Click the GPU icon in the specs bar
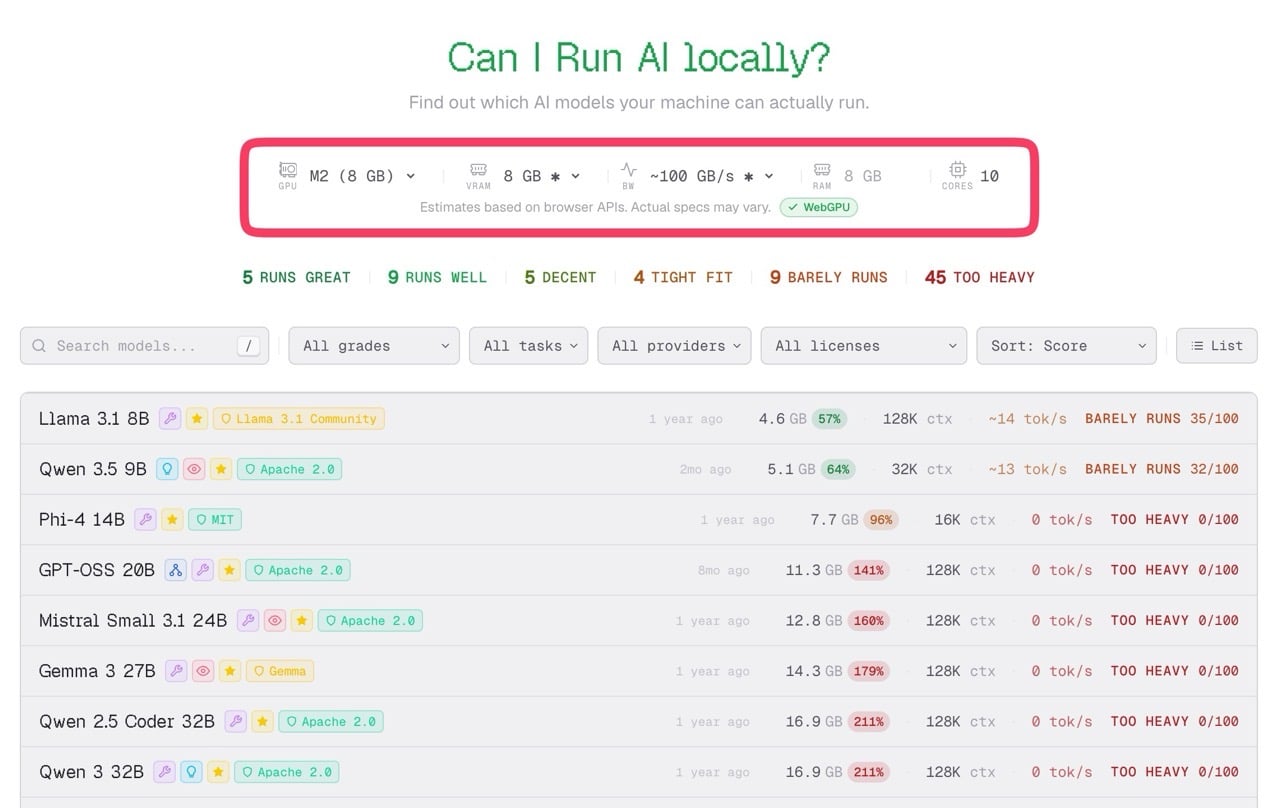This screenshot has height=808, width=1280. (x=287, y=172)
